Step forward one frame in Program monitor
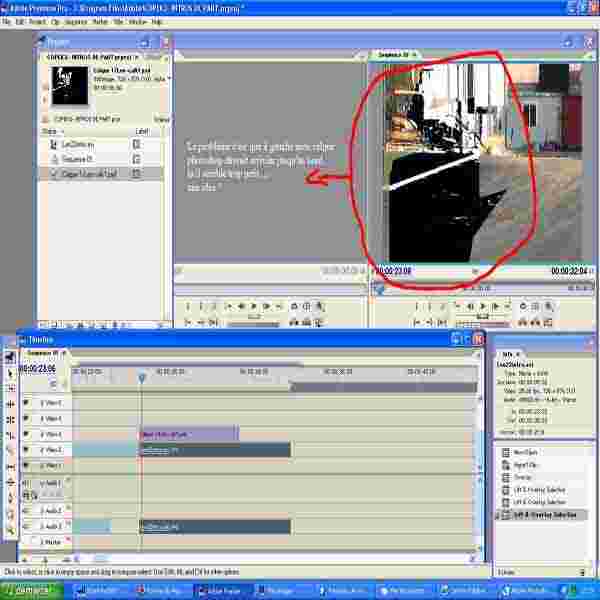 pyautogui.click(x=496, y=306)
